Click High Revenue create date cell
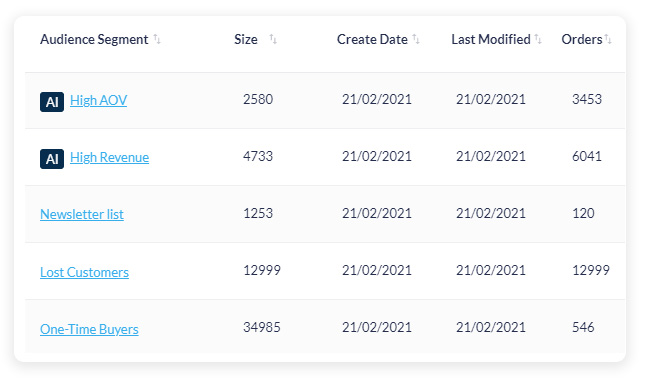The width and height of the screenshot is (650, 380). [377, 157]
